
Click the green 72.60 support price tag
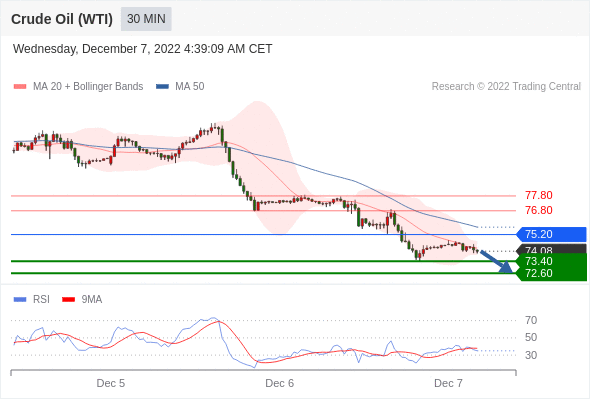pos(551,274)
